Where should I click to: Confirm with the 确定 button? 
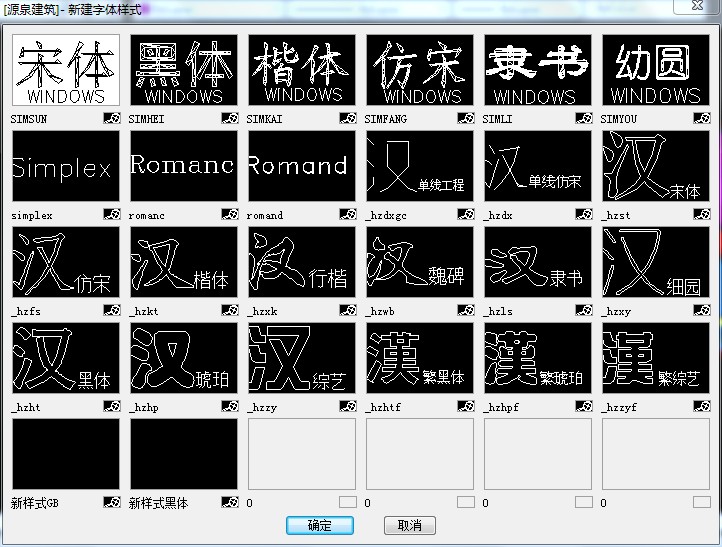click(320, 525)
